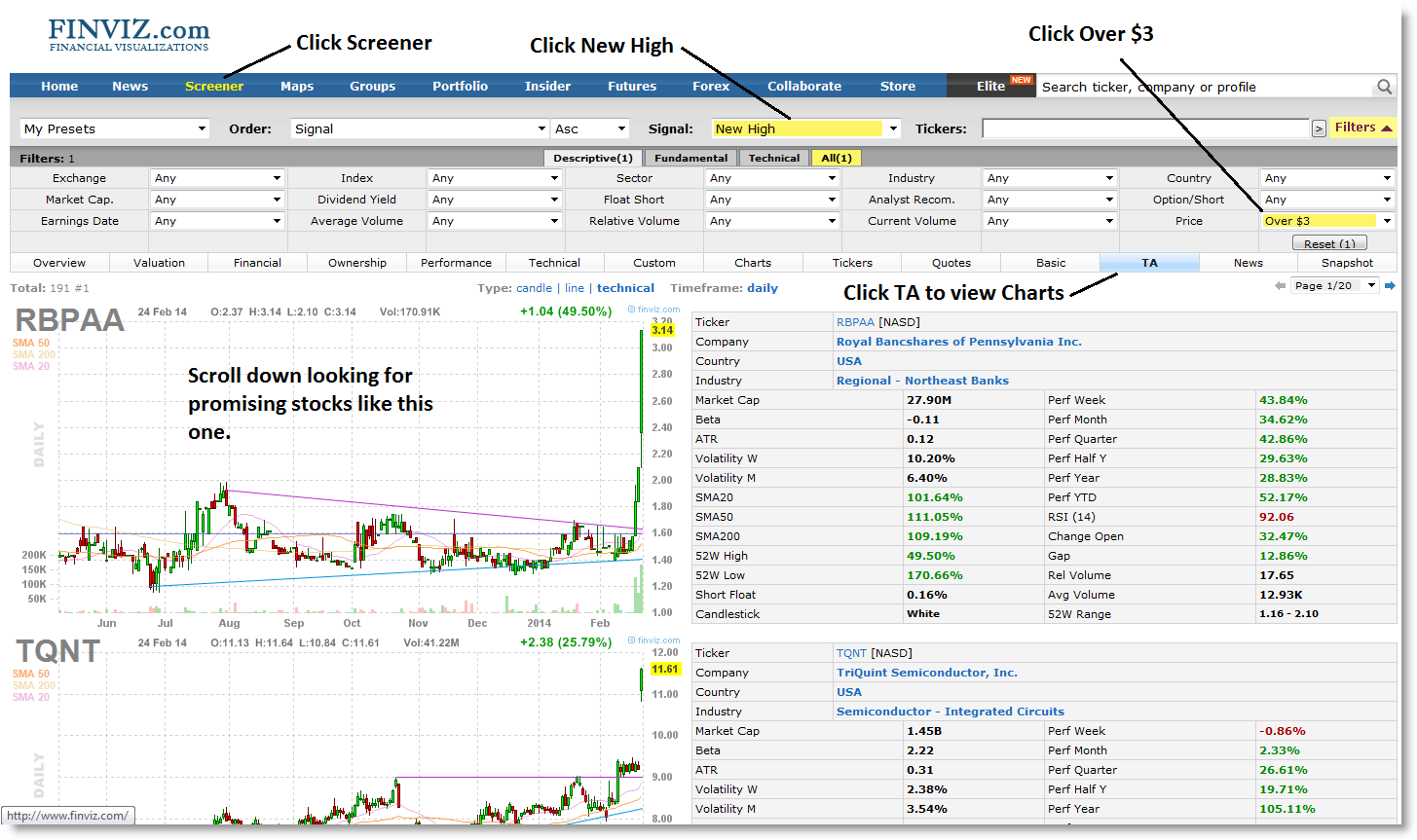Open the My Presets dropdown

point(115,128)
